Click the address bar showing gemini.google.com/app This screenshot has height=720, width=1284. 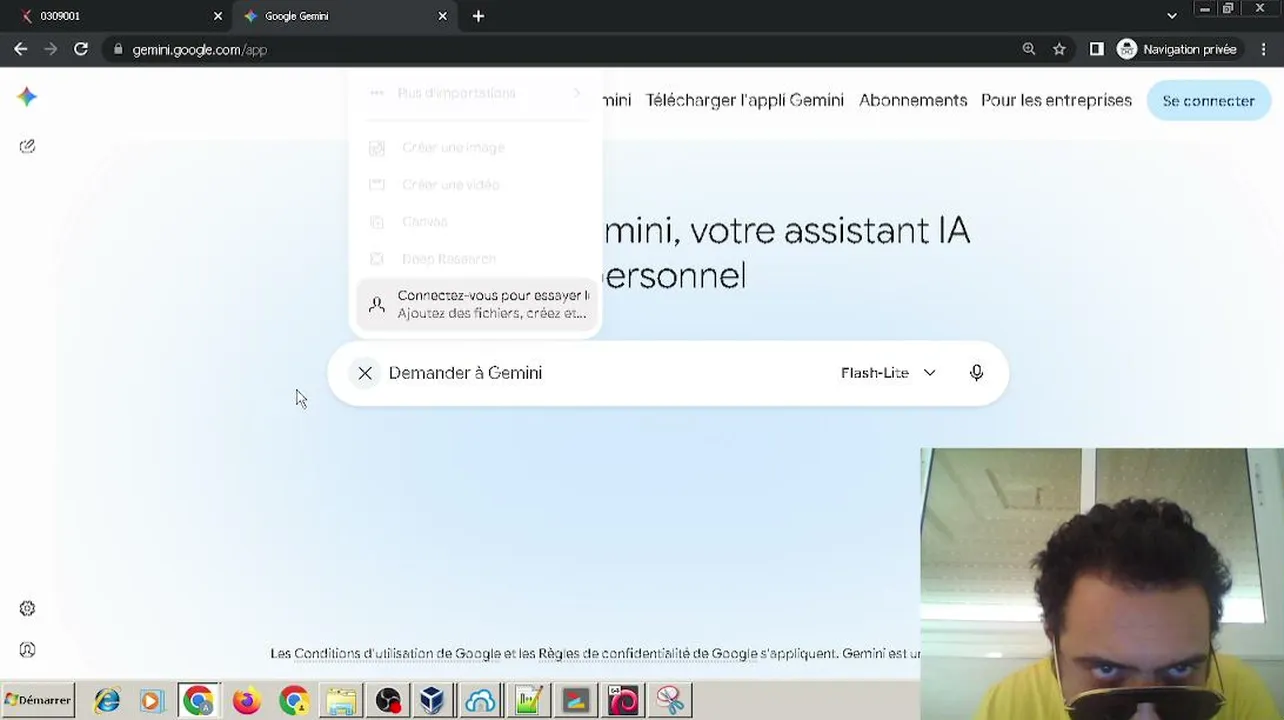560,49
